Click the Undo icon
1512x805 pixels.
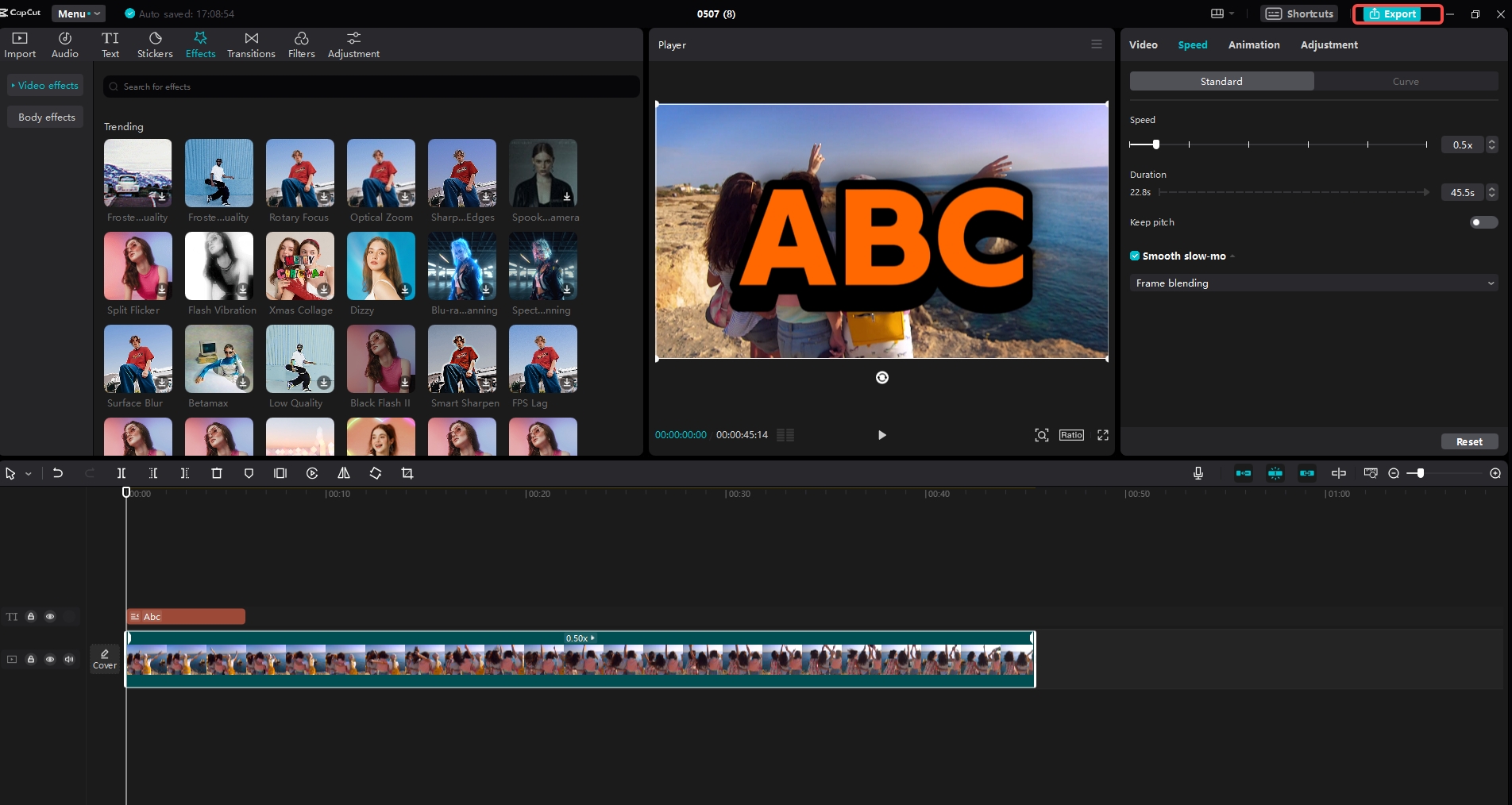[58, 472]
